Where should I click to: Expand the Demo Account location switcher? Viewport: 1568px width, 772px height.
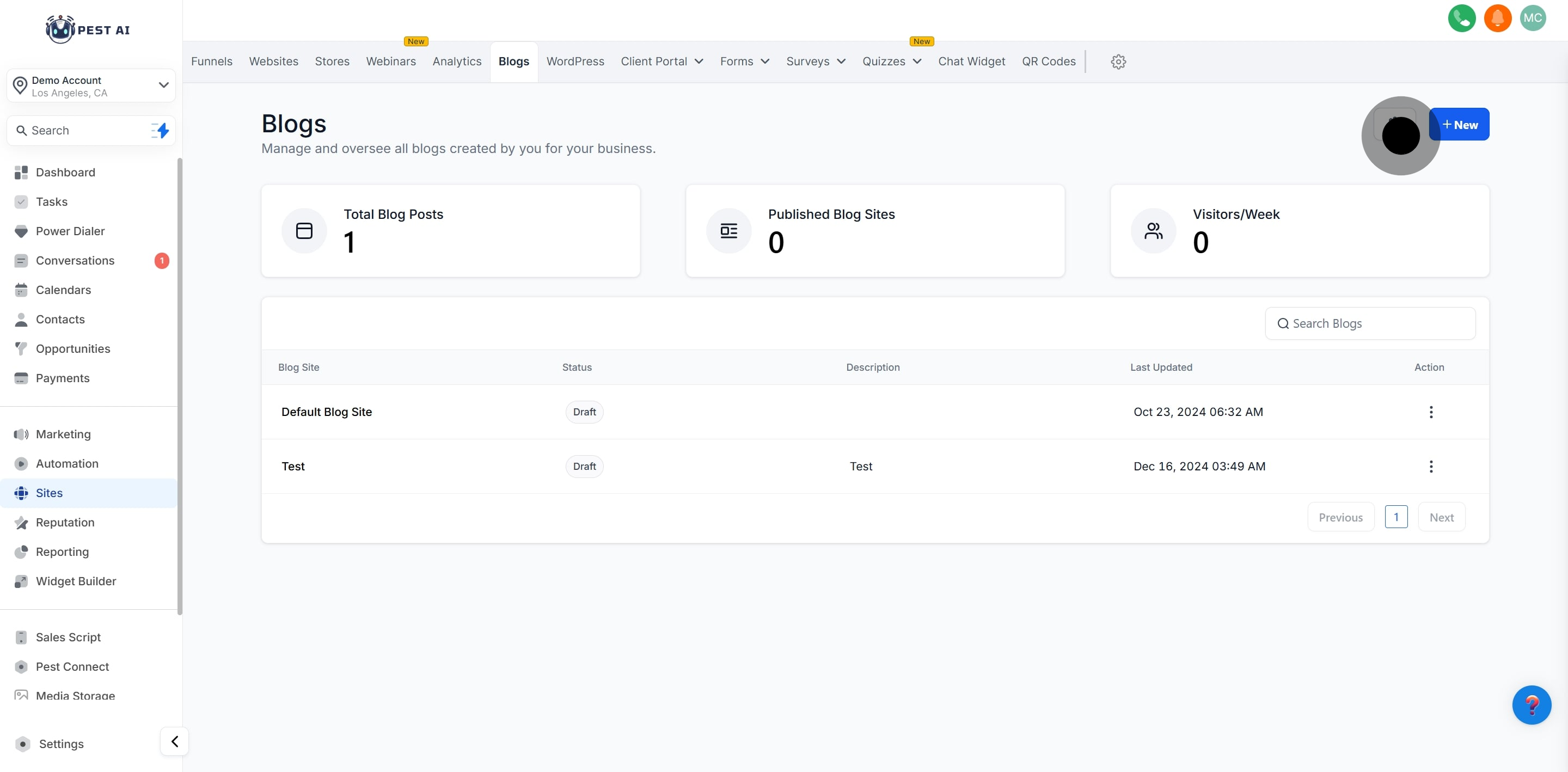click(91, 86)
